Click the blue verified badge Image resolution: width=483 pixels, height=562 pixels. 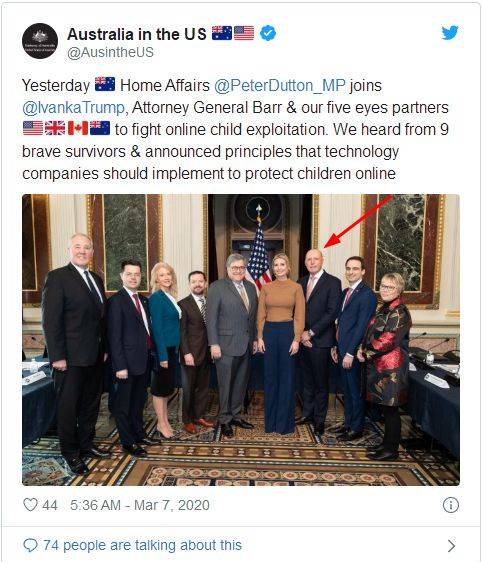point(268,33)
